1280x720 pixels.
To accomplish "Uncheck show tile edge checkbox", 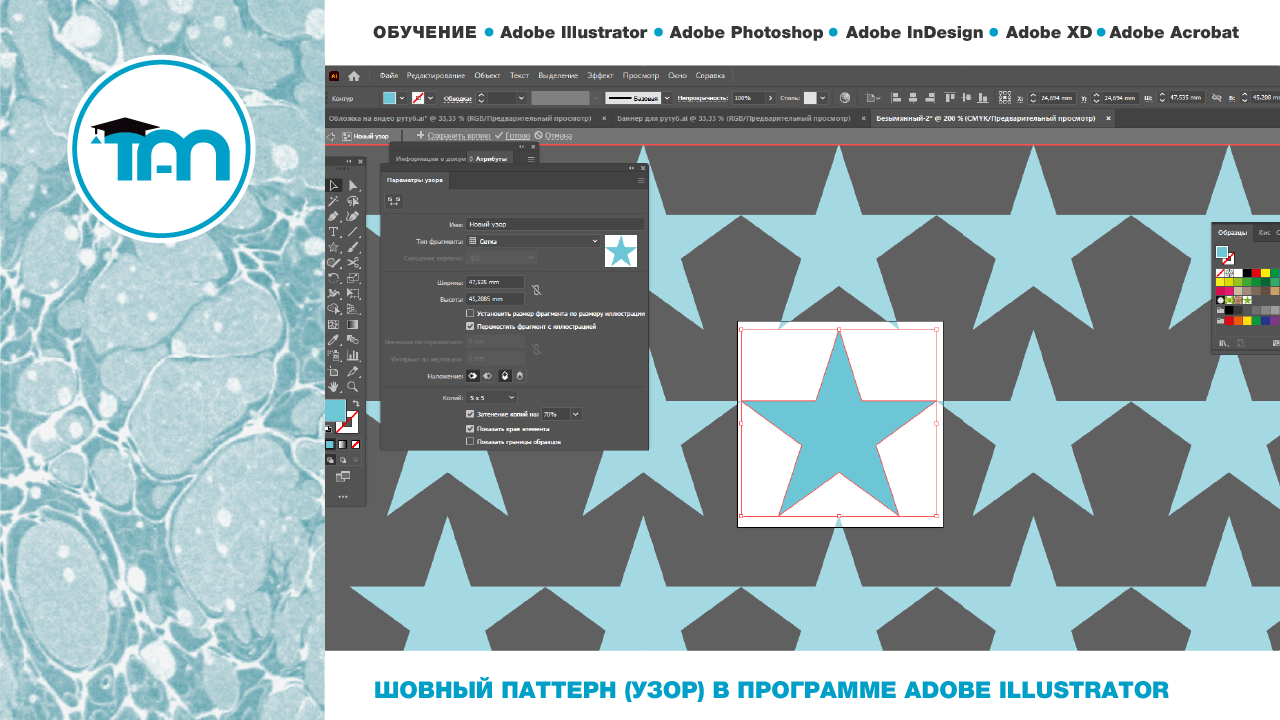I will point(470,428).
